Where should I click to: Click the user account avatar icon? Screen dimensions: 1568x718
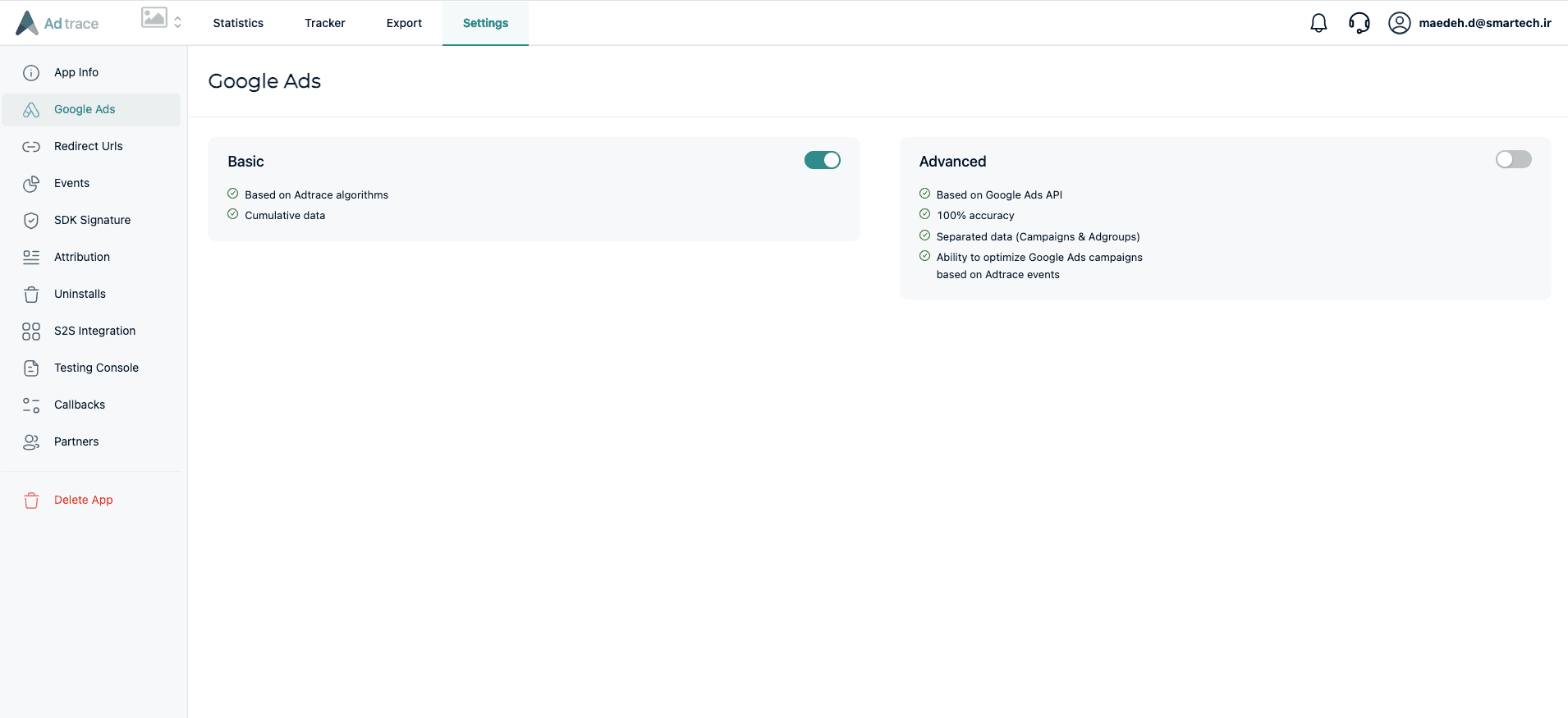pyautogui.click(x=1400, y=23)
